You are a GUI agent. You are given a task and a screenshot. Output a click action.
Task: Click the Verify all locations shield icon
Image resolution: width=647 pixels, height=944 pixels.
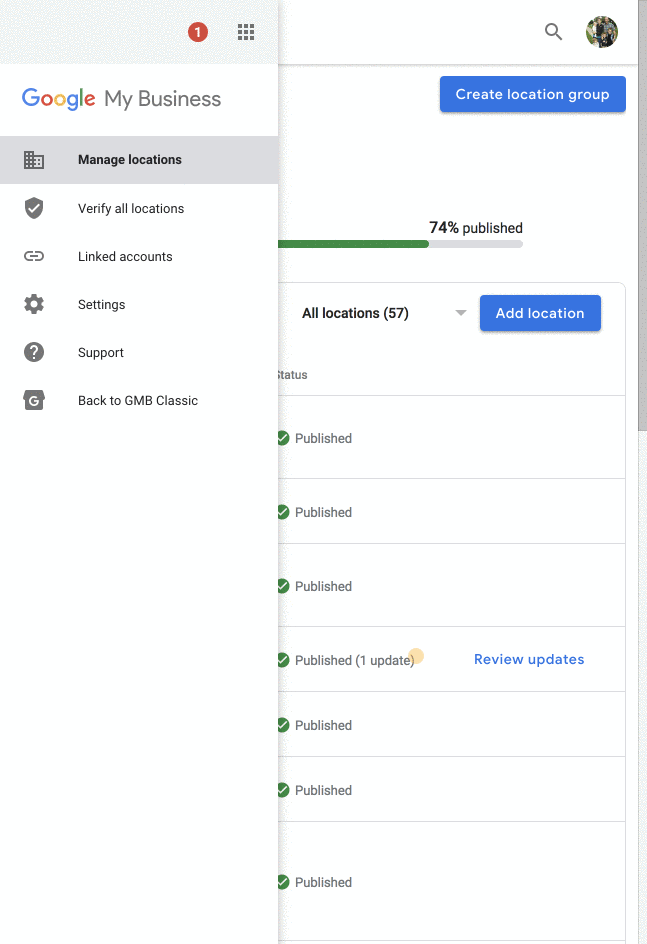point(34,208)
